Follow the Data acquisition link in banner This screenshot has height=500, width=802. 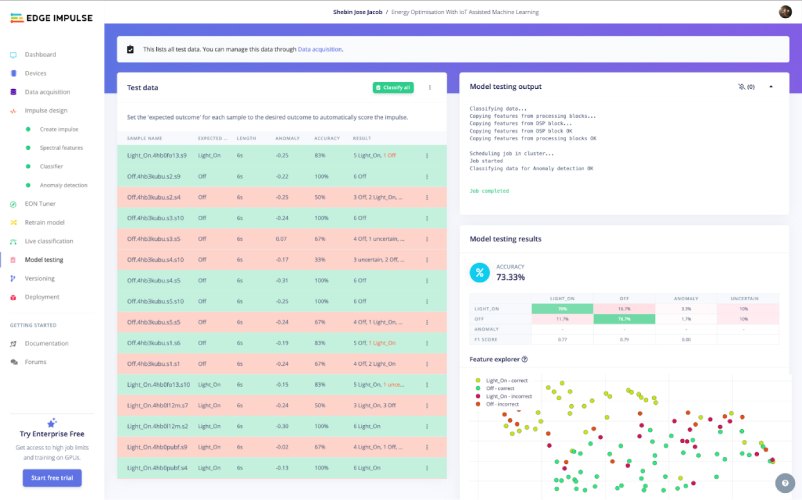pyautogui.click(x=320, y=49)
